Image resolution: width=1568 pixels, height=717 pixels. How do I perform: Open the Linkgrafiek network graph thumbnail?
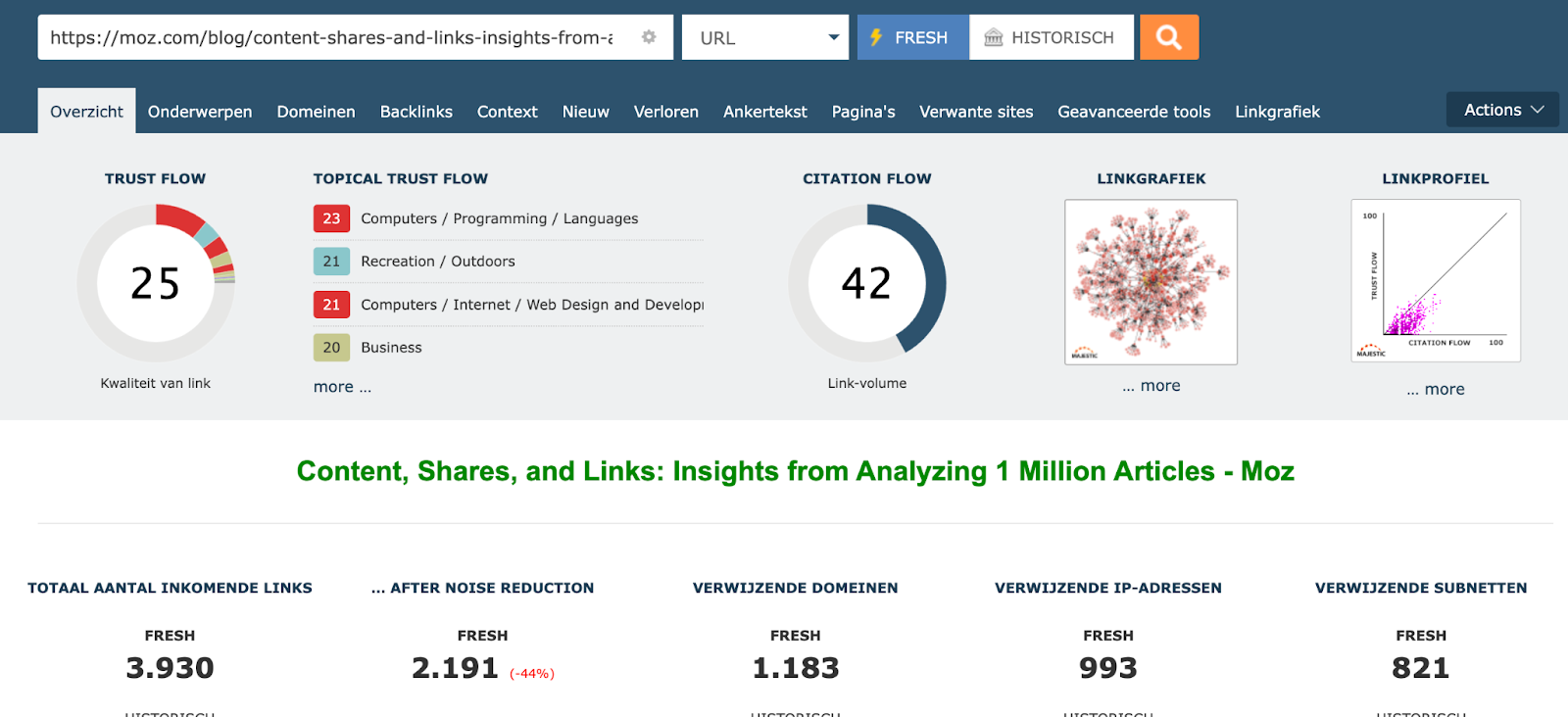pyautogui.click(x=1151, y=282)
